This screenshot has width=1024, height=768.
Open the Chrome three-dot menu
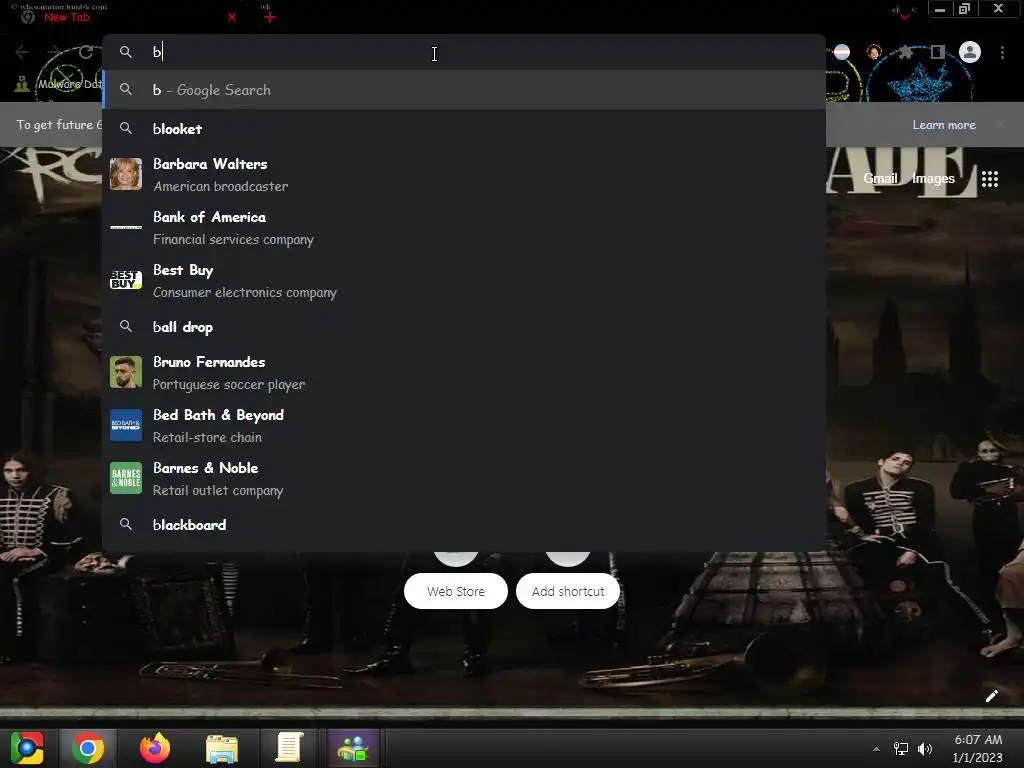1002,52
